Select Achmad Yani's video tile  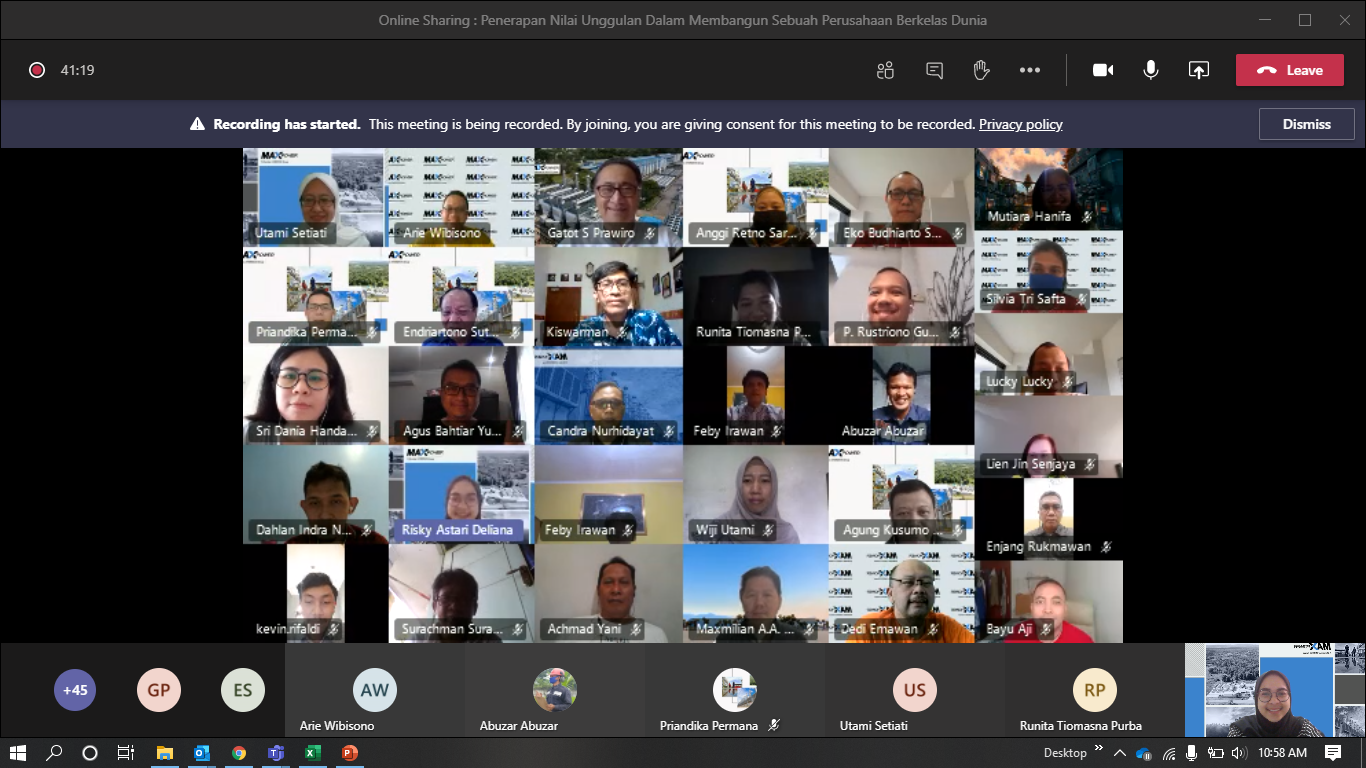point(608,593)
